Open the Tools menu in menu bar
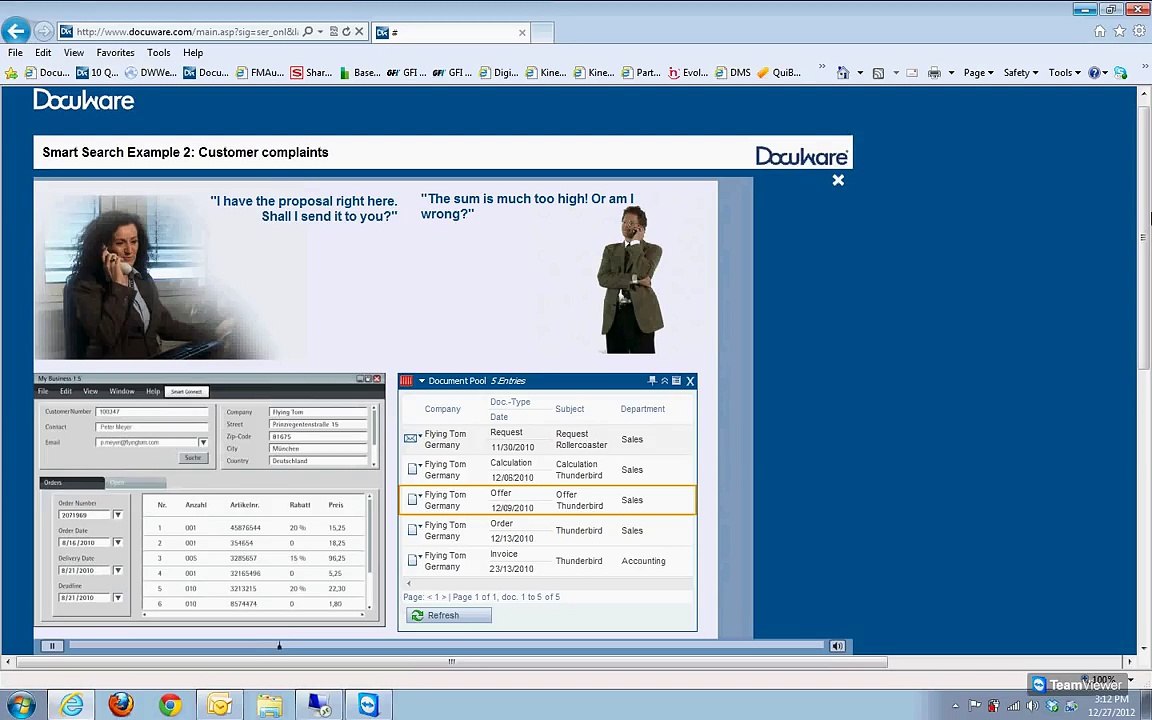 [x=159, y=53]
